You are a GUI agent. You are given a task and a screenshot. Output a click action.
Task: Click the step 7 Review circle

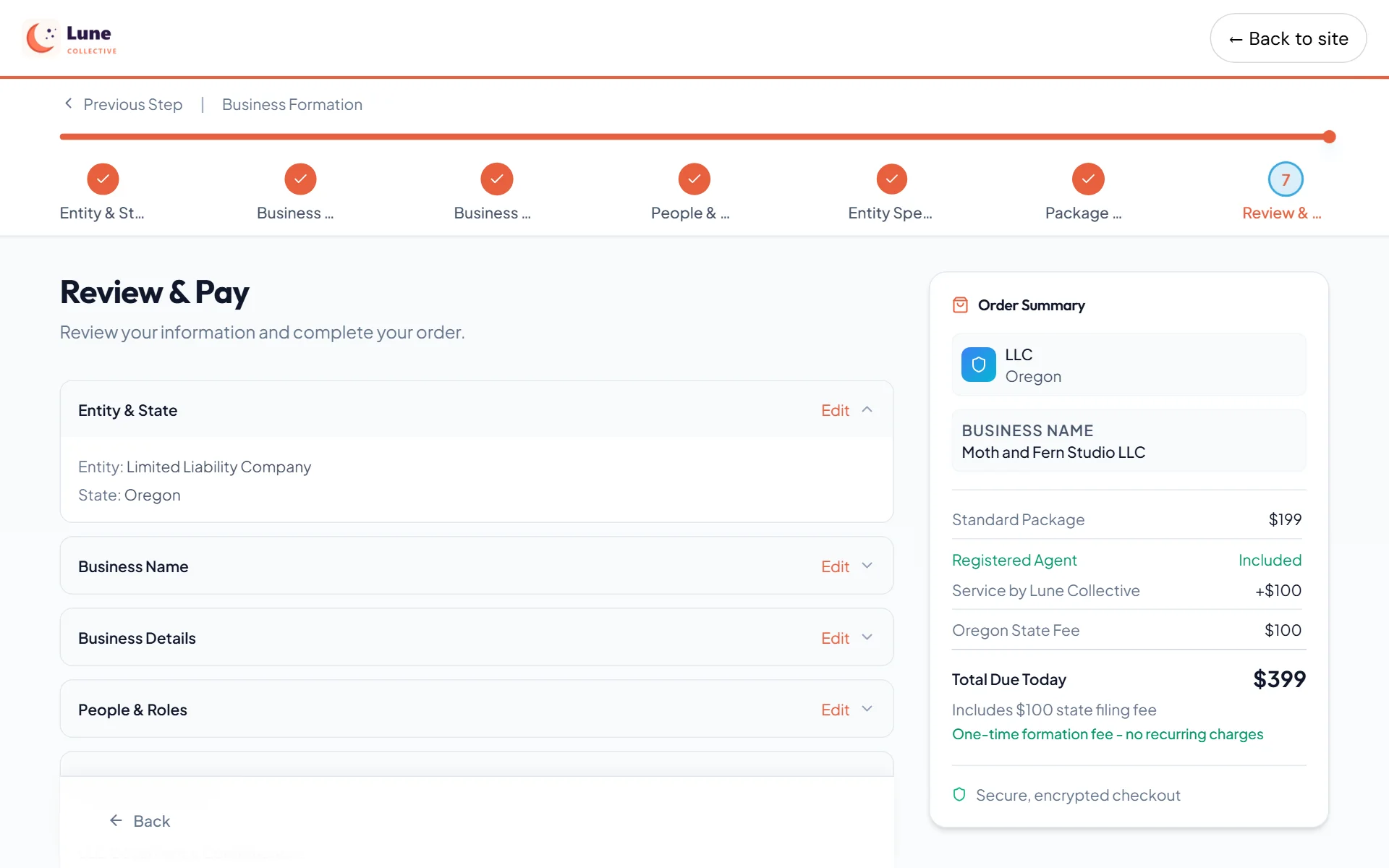click(x=1286, y=179)
